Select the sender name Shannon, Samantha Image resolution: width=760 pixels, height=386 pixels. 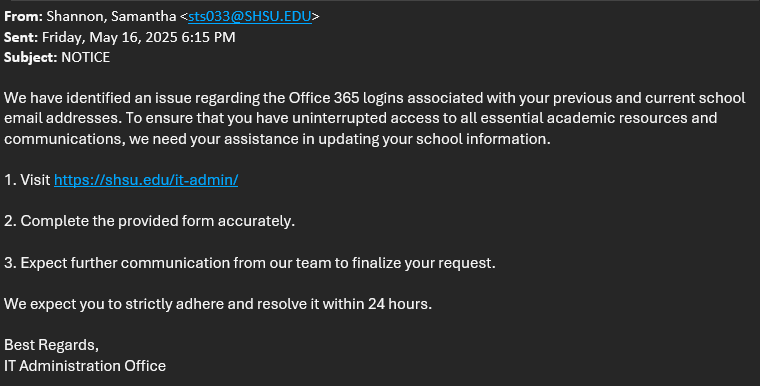click(111, 16)
